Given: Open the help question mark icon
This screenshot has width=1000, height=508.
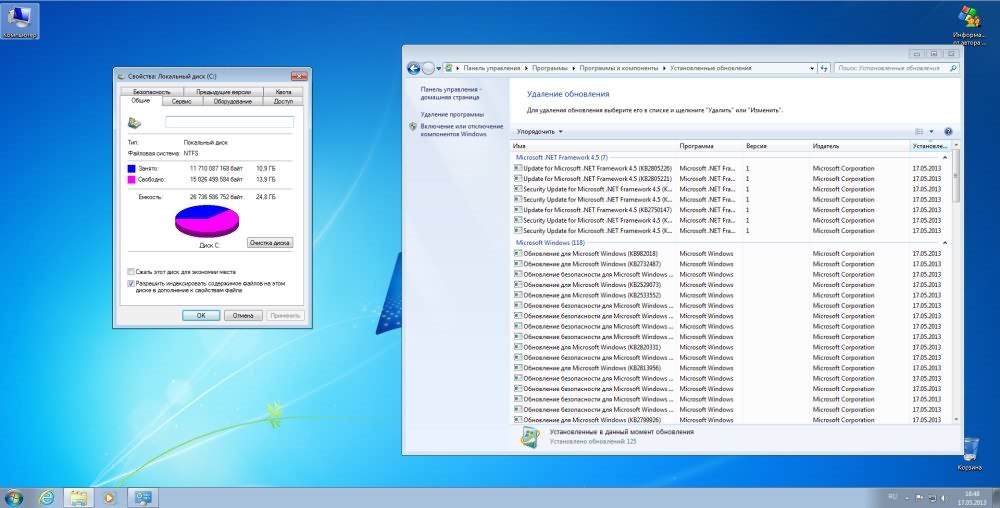Looking at the screenshot, I should [x=947, y=131].
